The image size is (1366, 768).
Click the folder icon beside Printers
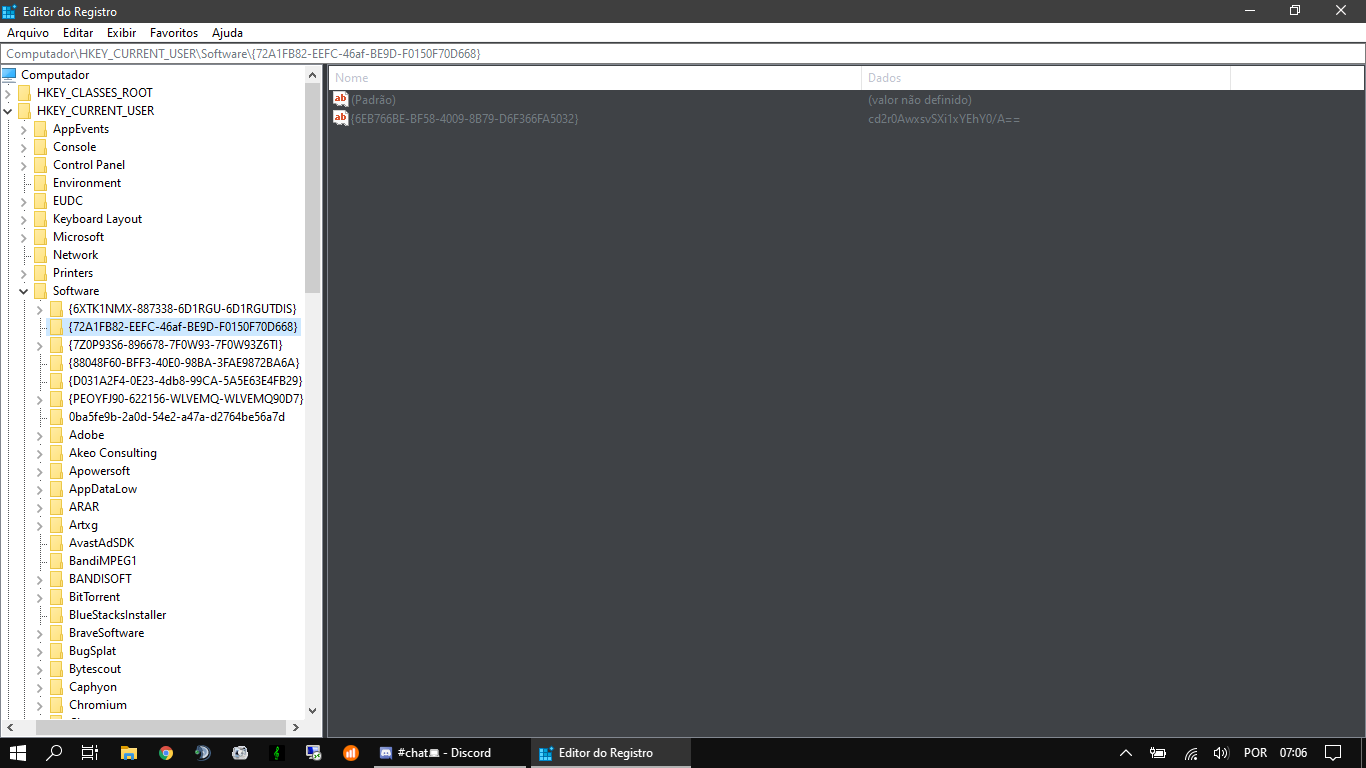41,273
